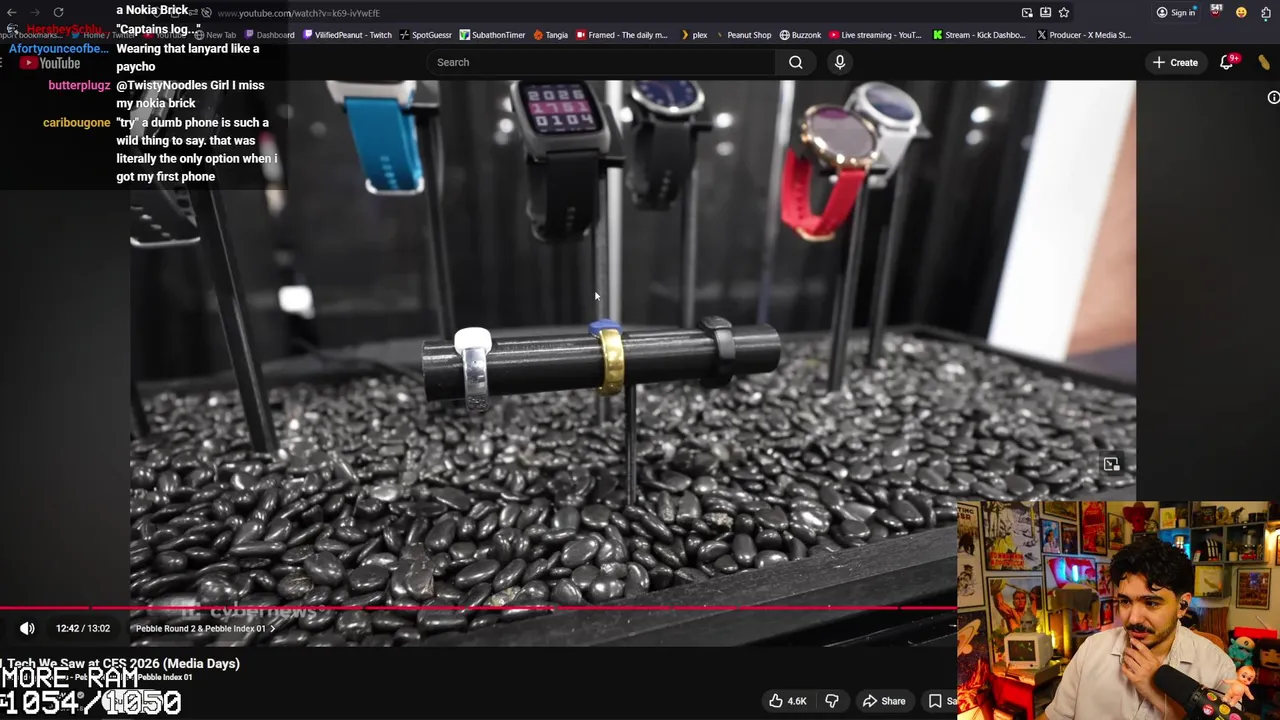
Task: Open the Live streaming - YouT... bookmark
Action: tap(875, 35)
